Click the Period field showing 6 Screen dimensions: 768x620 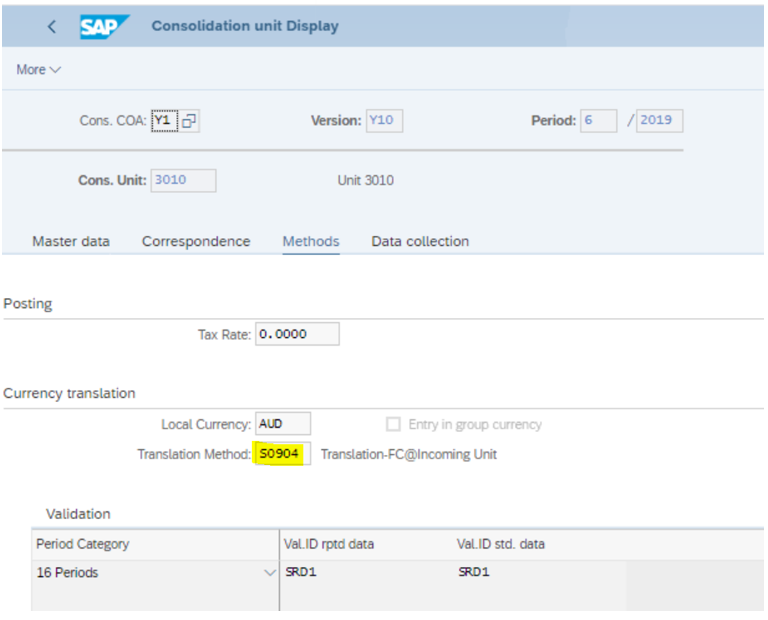click(x=599, y=120)
